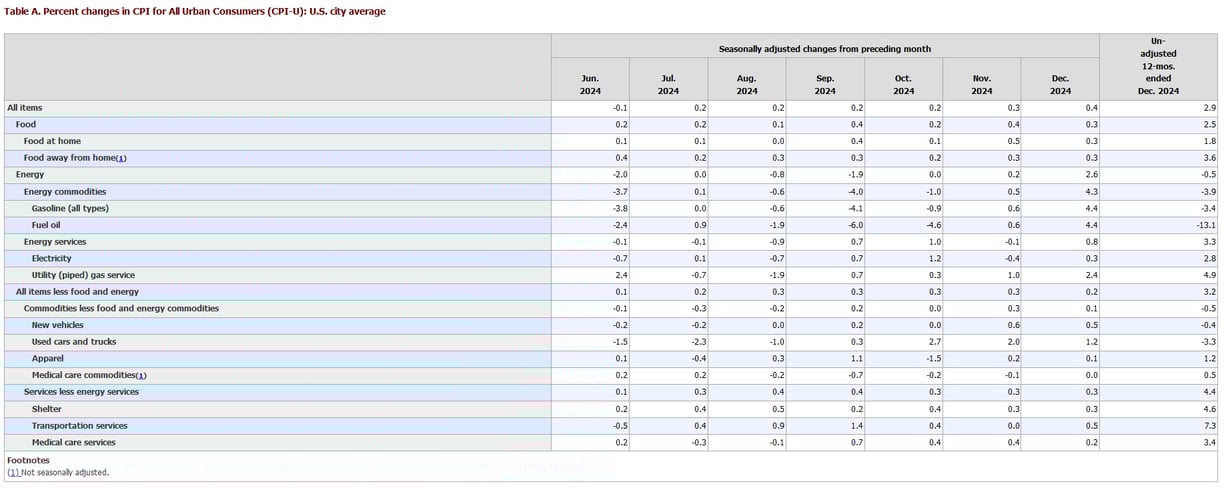The image size is (1224, 488).
Task: Select the Jun. 2024 column header
Action: [590, 84]
